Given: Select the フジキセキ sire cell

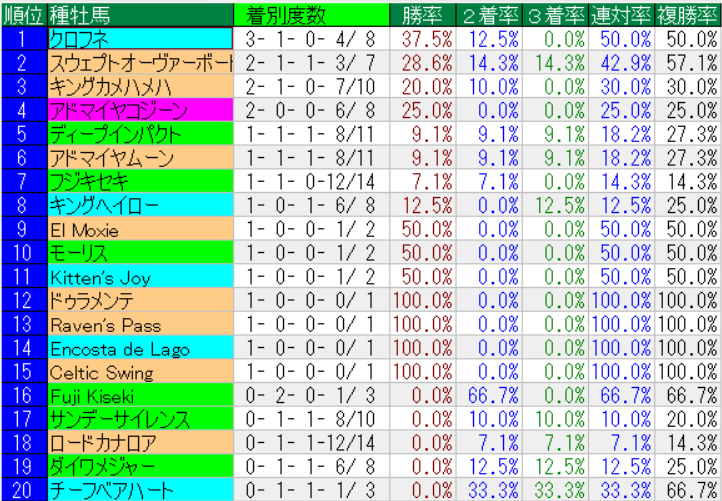Looking at the screenshot, I should (x=140, y=181).
